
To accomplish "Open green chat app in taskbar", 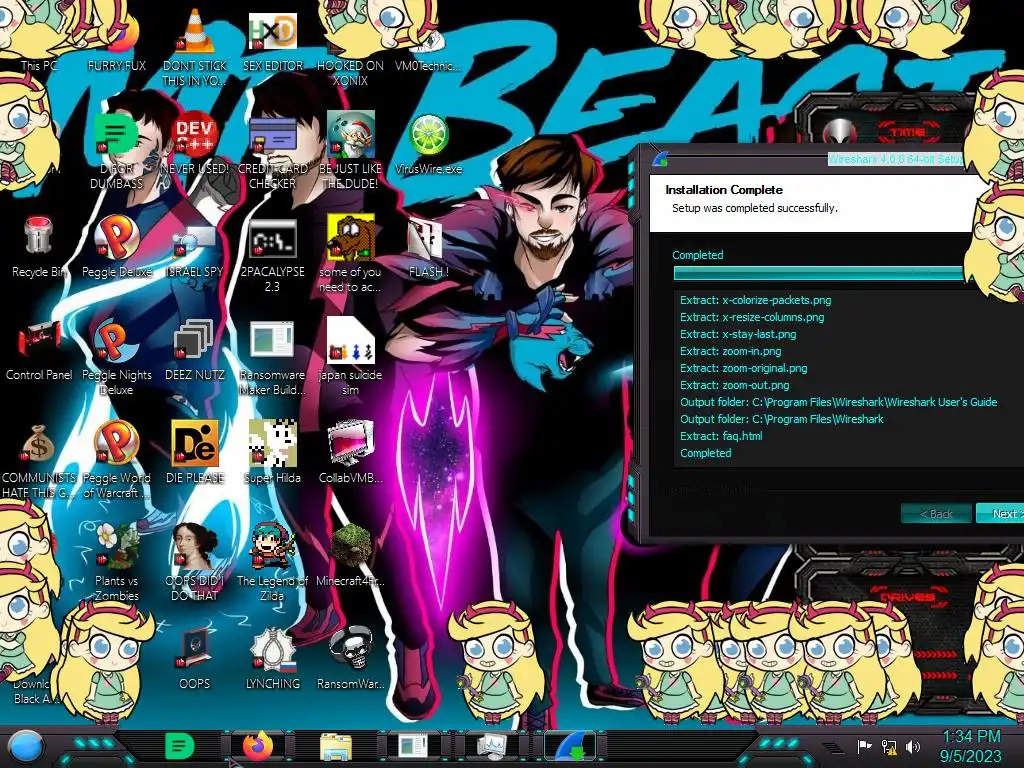I will [x=178, y=746].
